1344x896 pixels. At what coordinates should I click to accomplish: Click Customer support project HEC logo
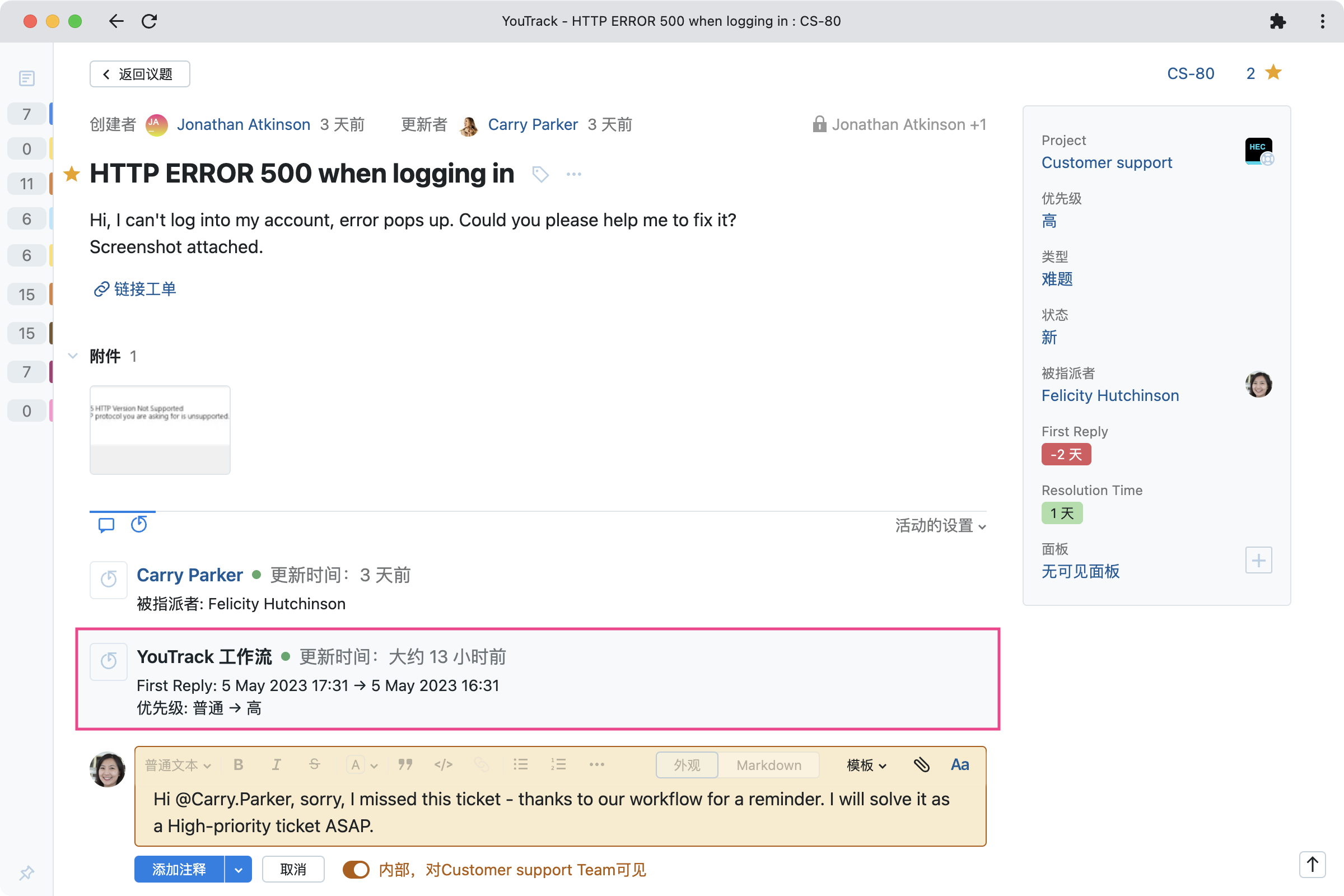pos(1259,151)
